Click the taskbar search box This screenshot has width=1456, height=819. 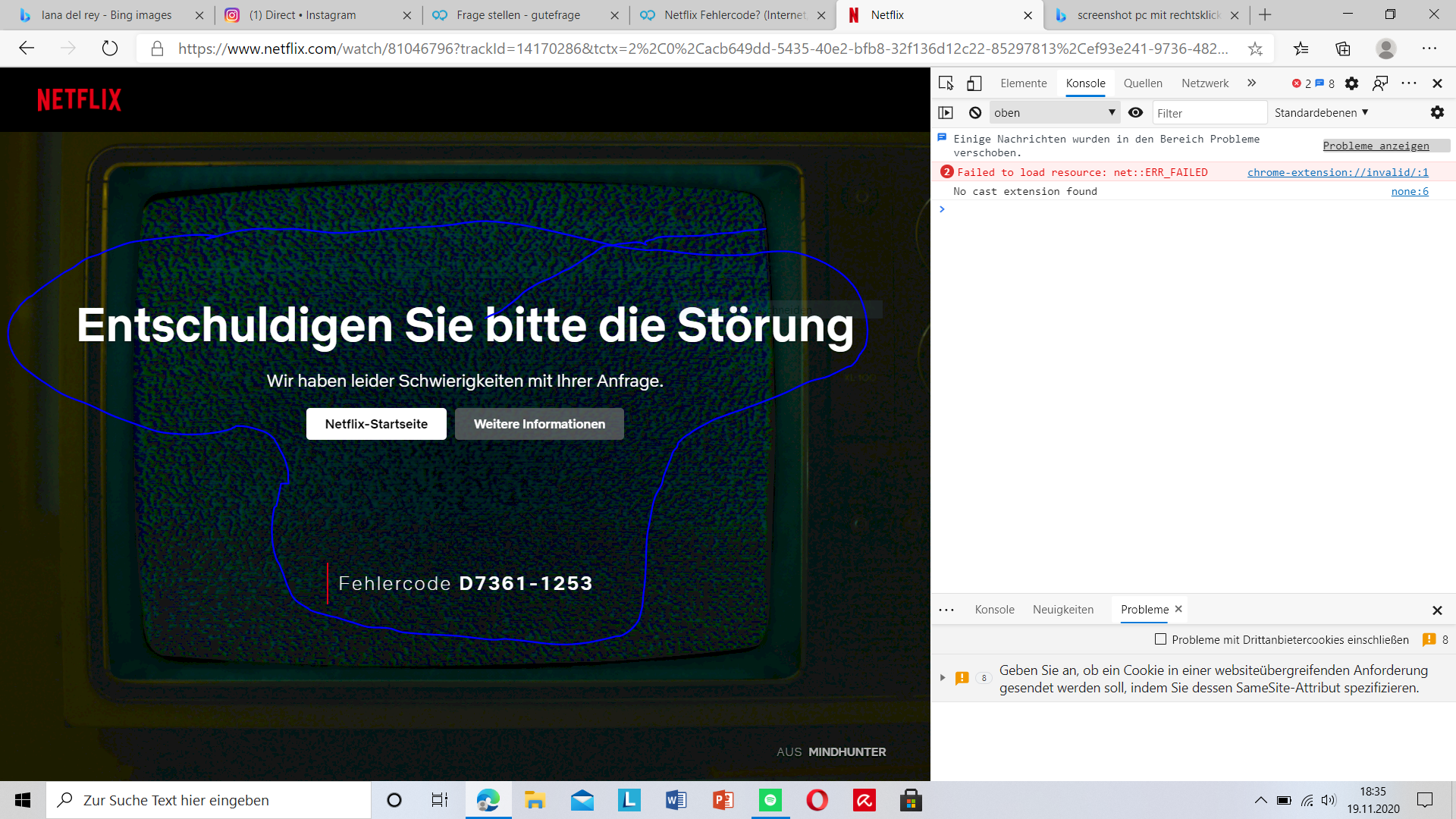[x=209, y=800]
